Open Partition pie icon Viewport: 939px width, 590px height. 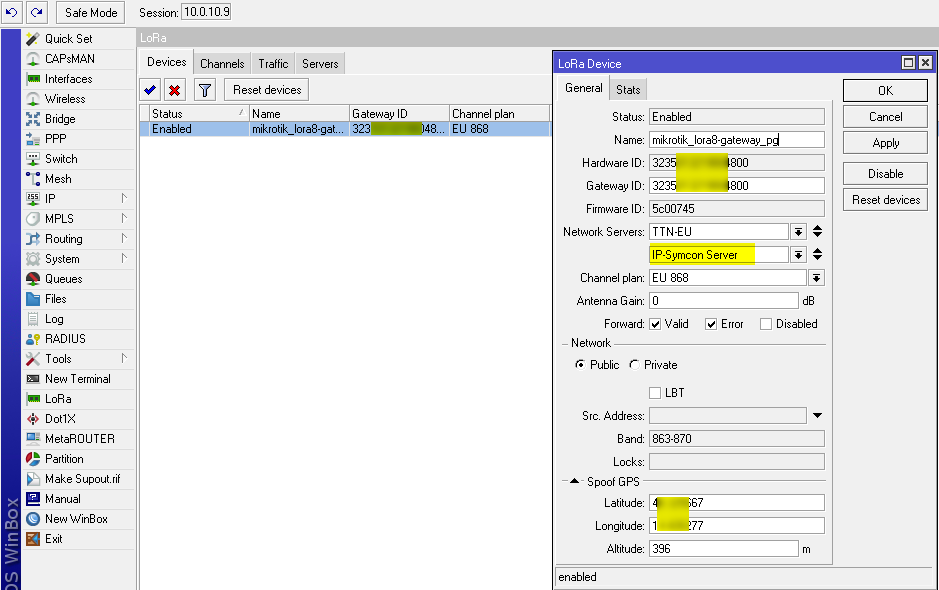(33, 459)
